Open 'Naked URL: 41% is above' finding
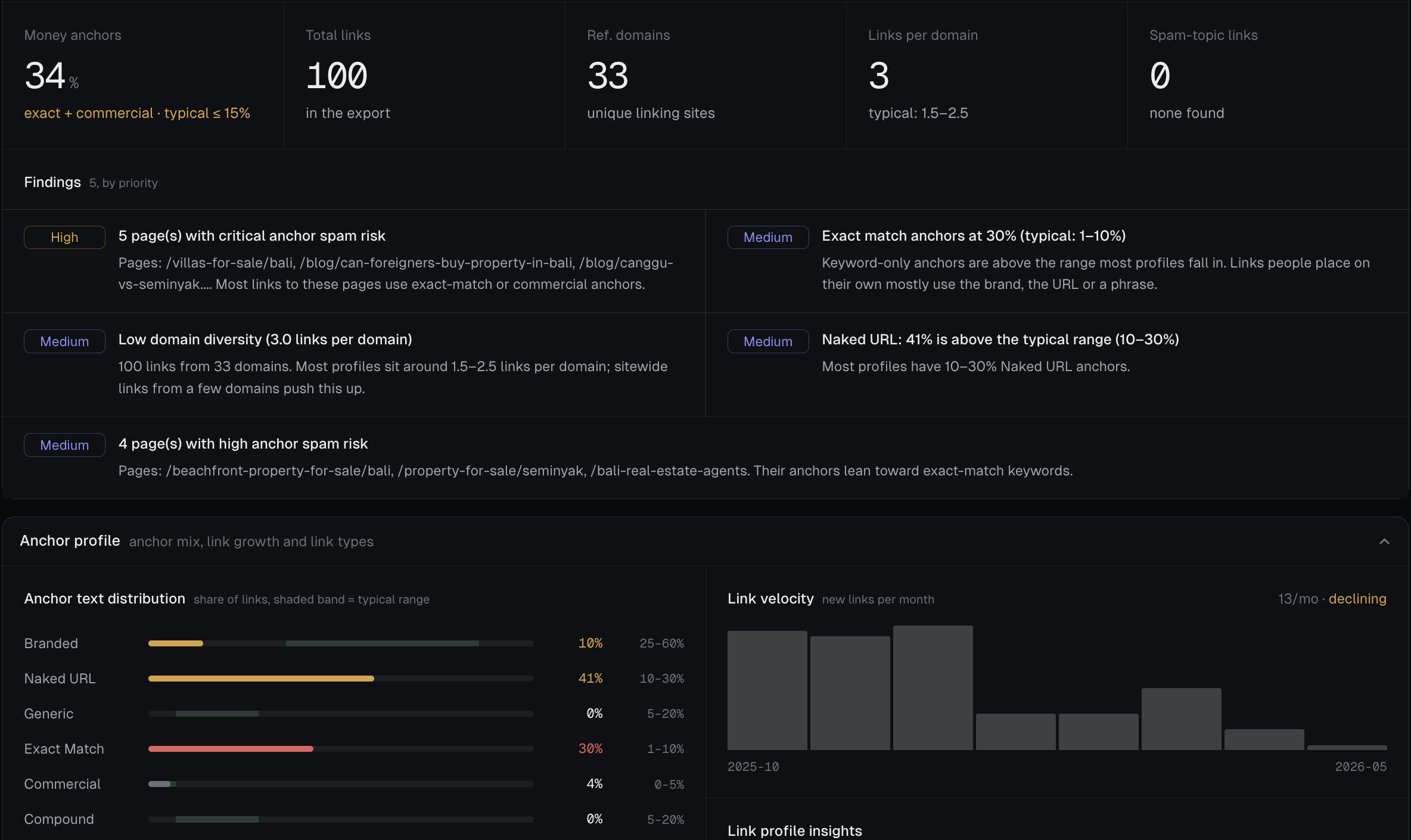 [1000, 340]
